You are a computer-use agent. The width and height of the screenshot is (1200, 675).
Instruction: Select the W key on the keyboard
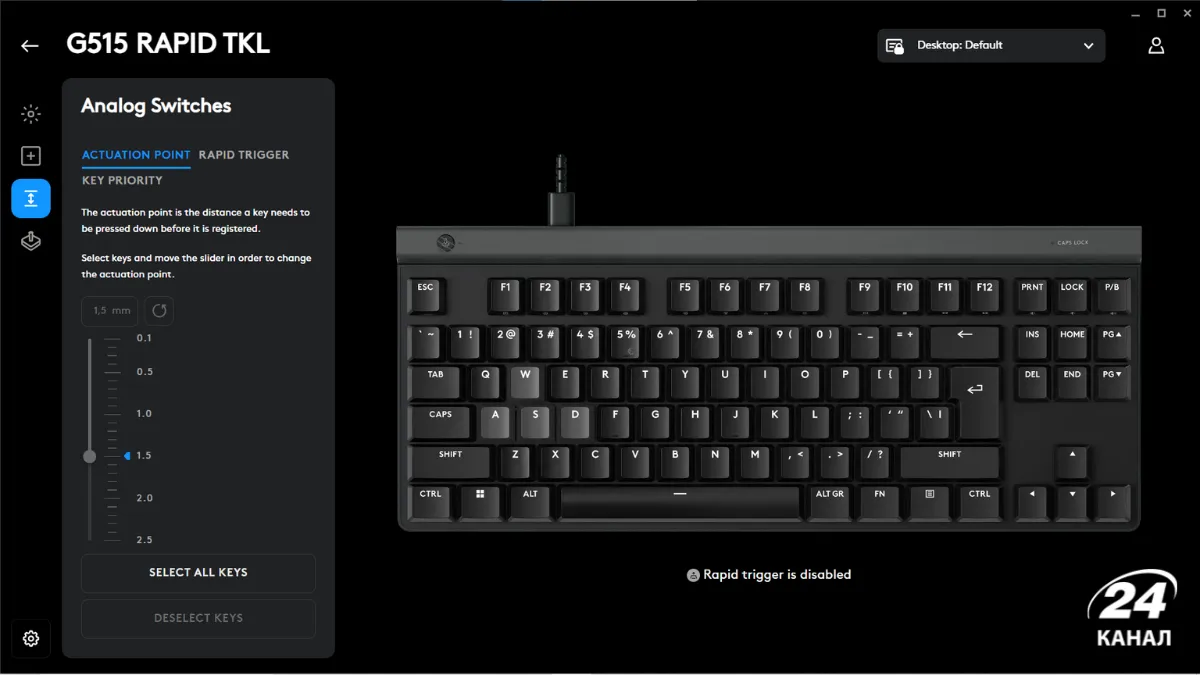pyautogui.click(x=525, y=382)
